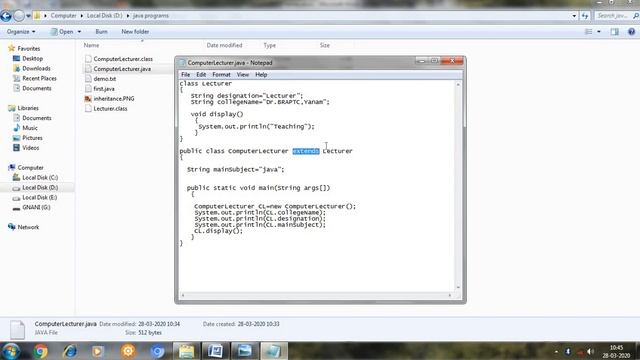Open Pictures library
Image resolution: width=640 pixels, height=360 pixels.
pos(32,138)
